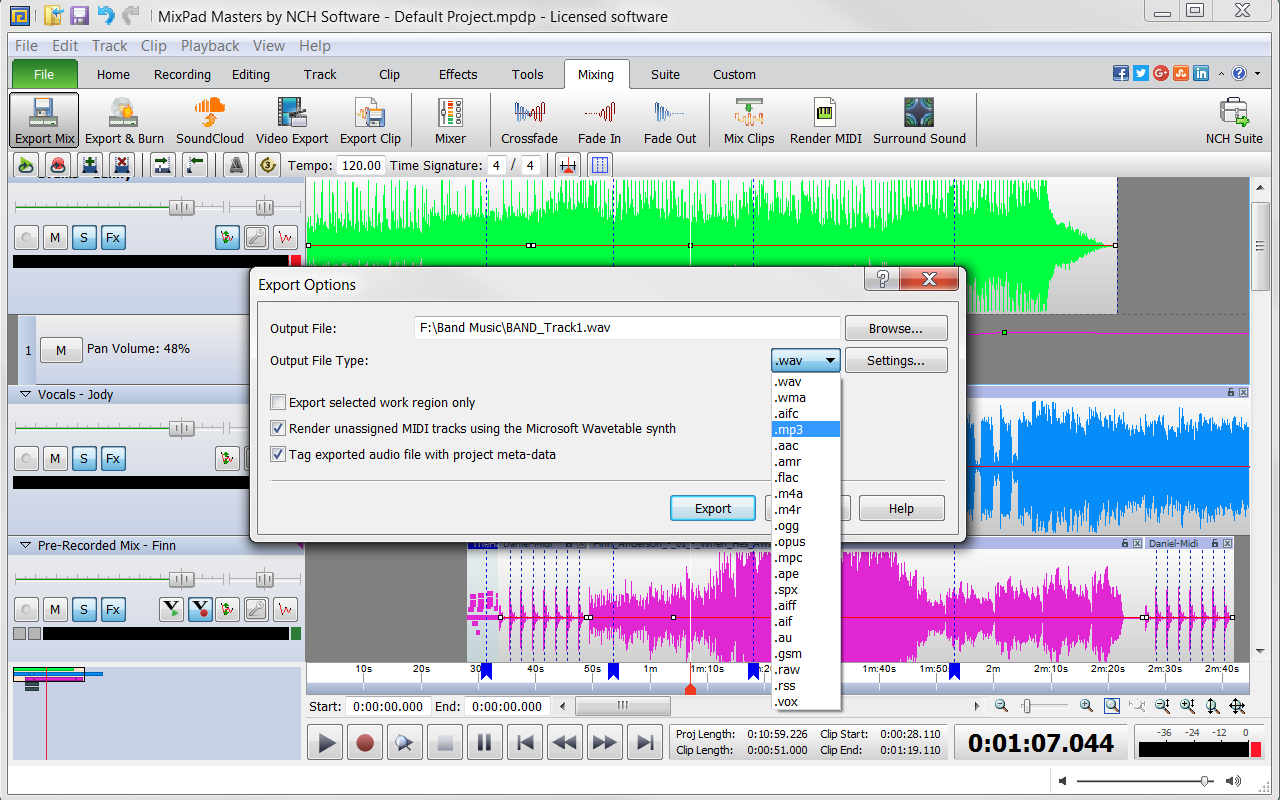Screen dimensions: 1280x800
Task: Click the Mix Clips icon
Action: pyautogui.click(x=749, y=121)
